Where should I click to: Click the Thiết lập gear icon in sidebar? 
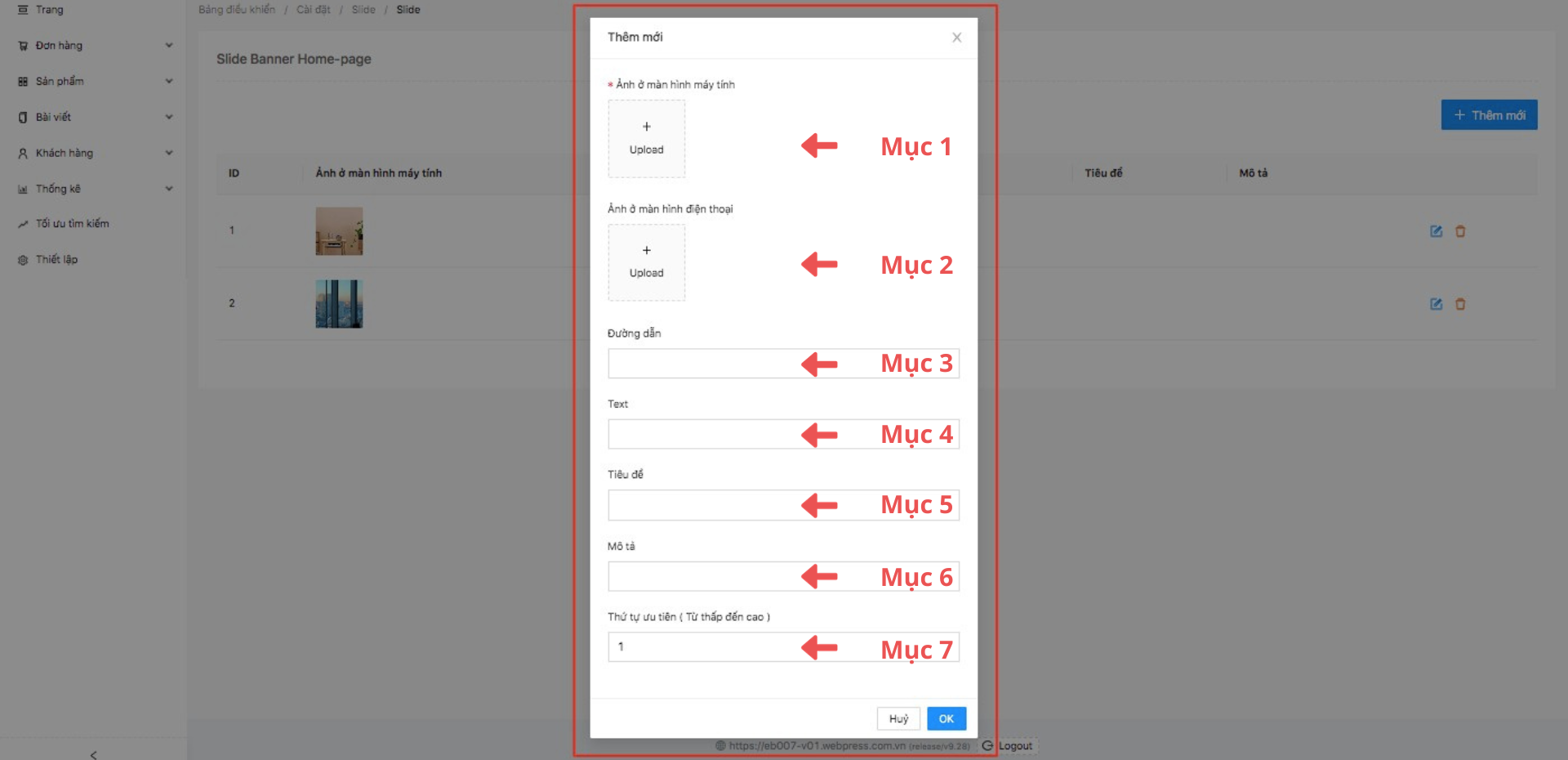pos(23,260)
